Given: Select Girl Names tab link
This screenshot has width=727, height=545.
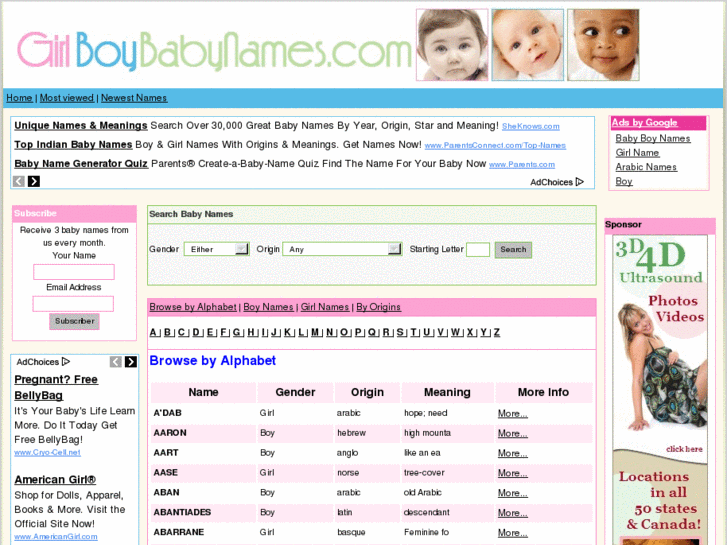Looking at the screenshot, I should pos(325,307).
